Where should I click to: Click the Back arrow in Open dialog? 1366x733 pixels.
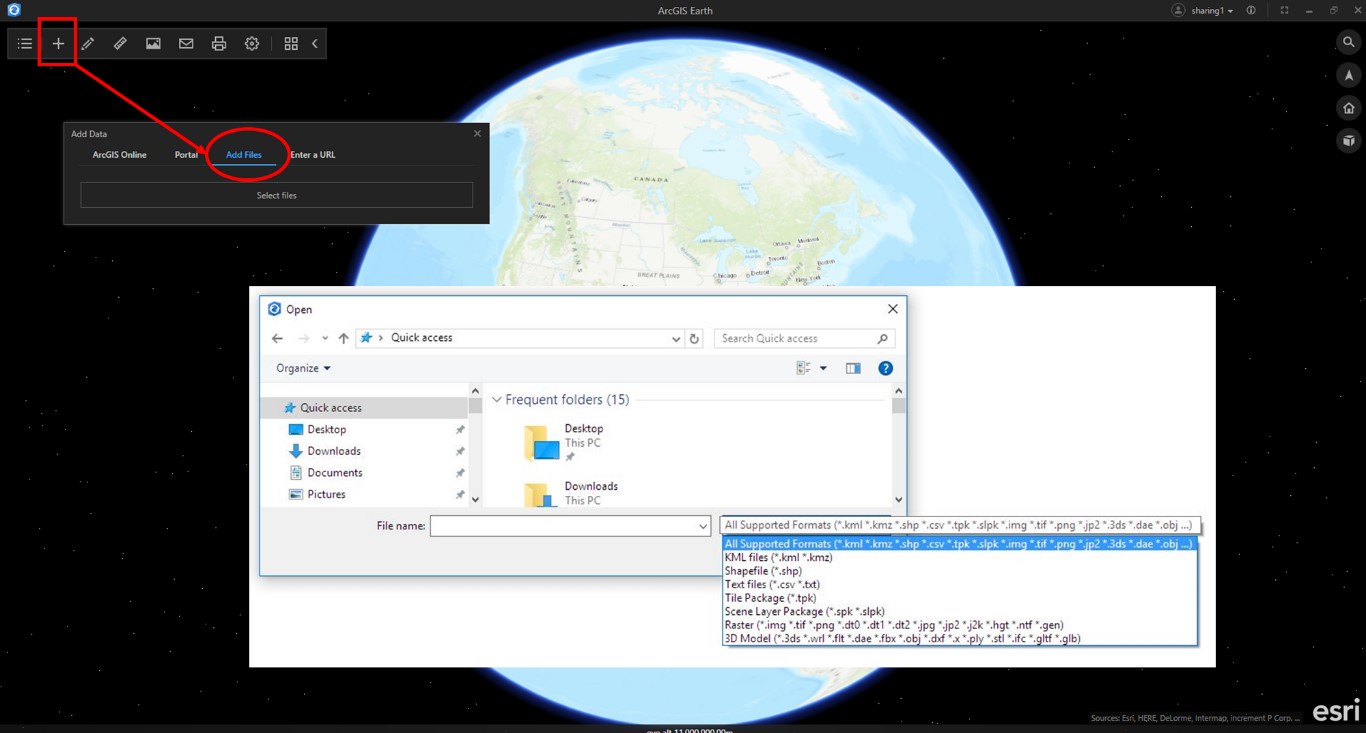pyautogui.click(x=278, y=338)
